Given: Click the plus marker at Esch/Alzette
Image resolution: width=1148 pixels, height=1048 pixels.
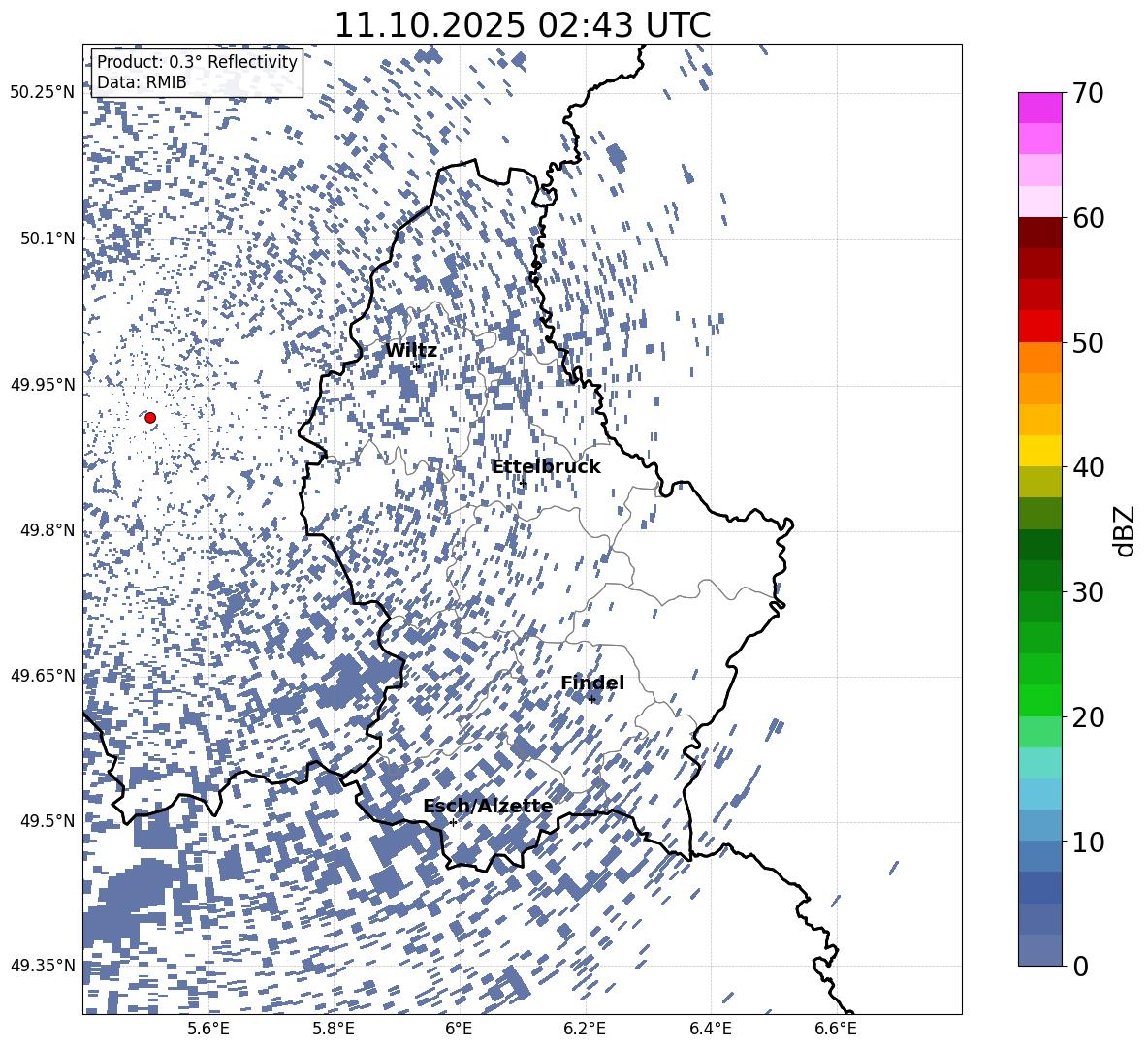Looking at the screenshot, I should point(453,822).
